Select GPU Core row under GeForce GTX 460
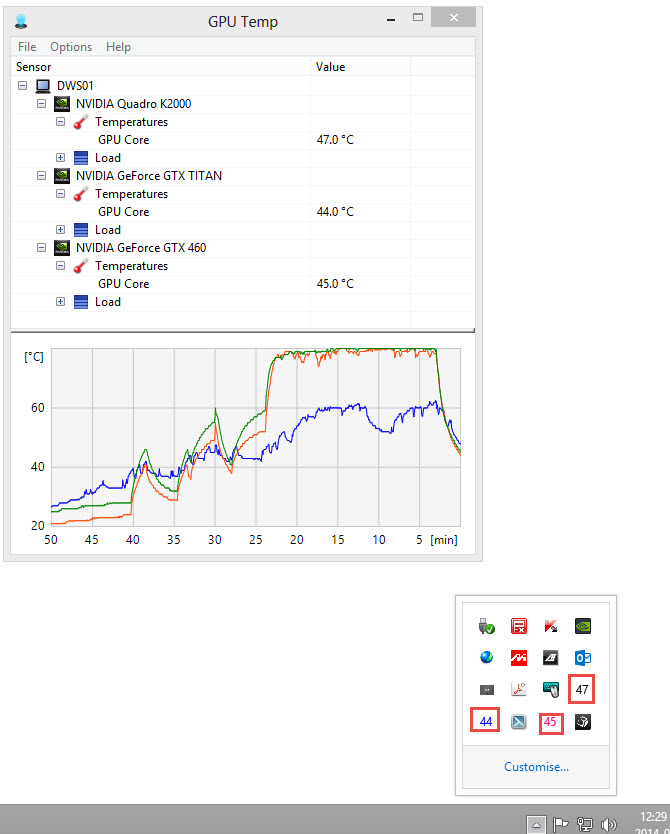 pyautogui.click(x=242, y=283)
